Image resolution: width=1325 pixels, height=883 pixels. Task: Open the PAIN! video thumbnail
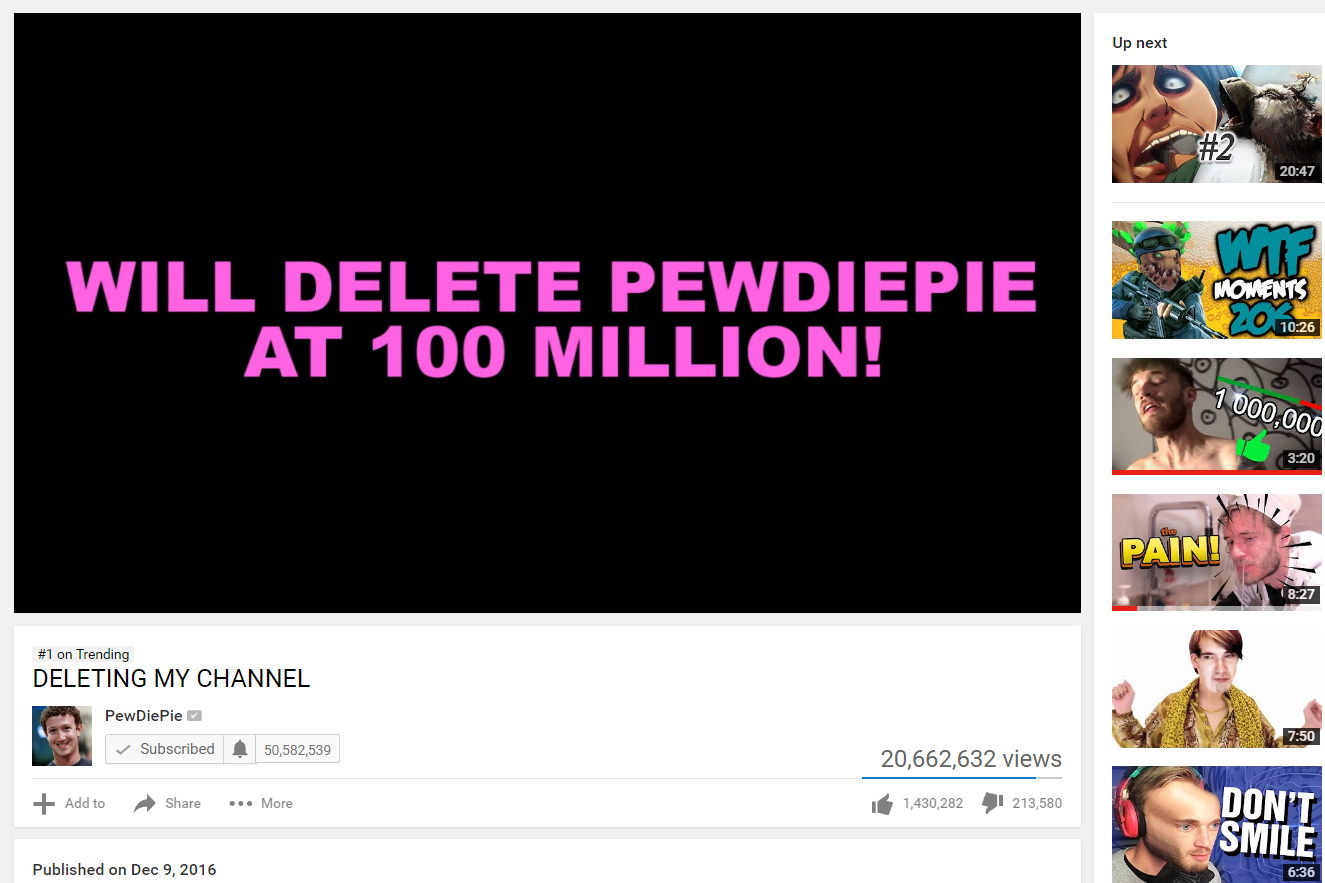pyautogui.click(x=1217, y=552)
